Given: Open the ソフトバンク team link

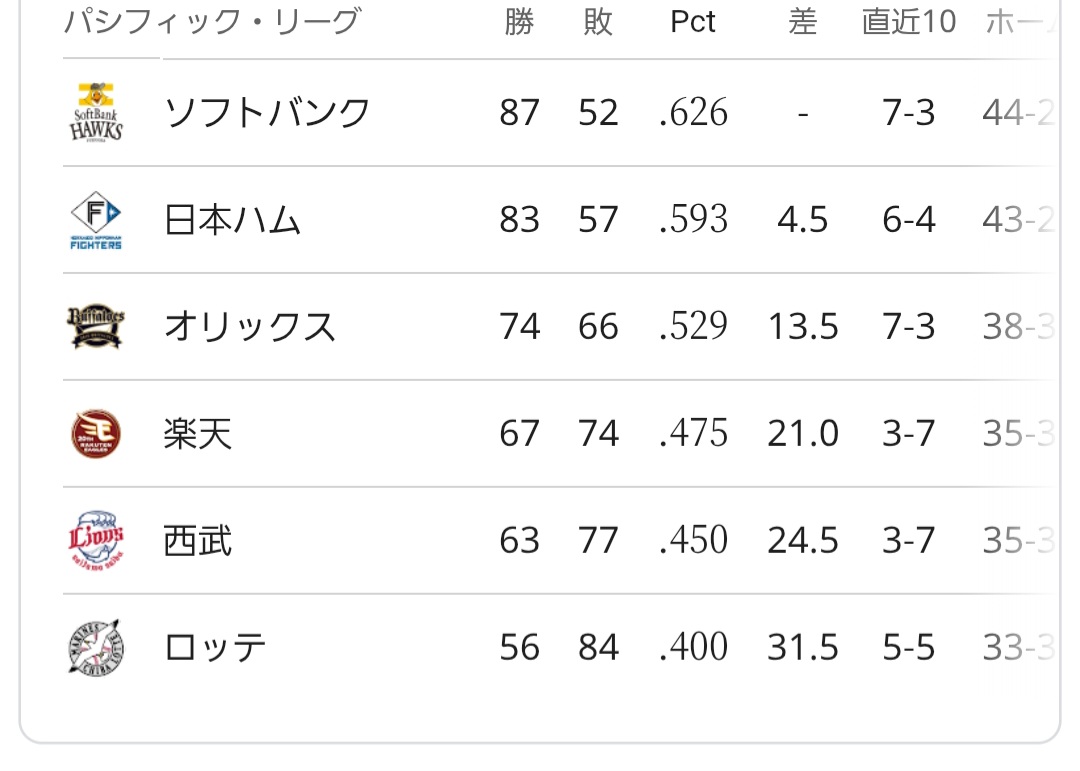Looking at the screenshot, I should [267, 113].
